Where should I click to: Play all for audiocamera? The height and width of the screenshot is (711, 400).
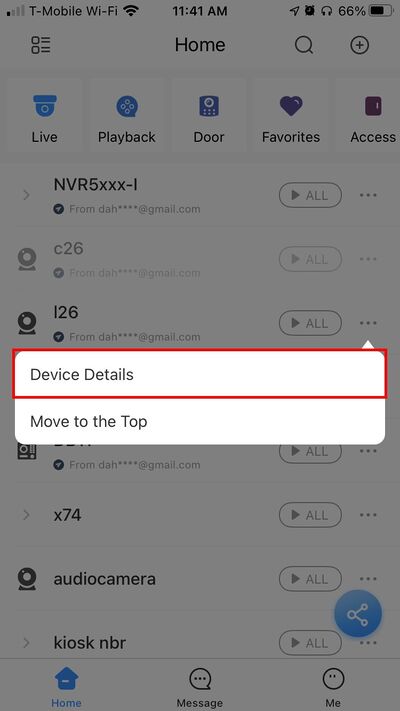click(310, 579)
